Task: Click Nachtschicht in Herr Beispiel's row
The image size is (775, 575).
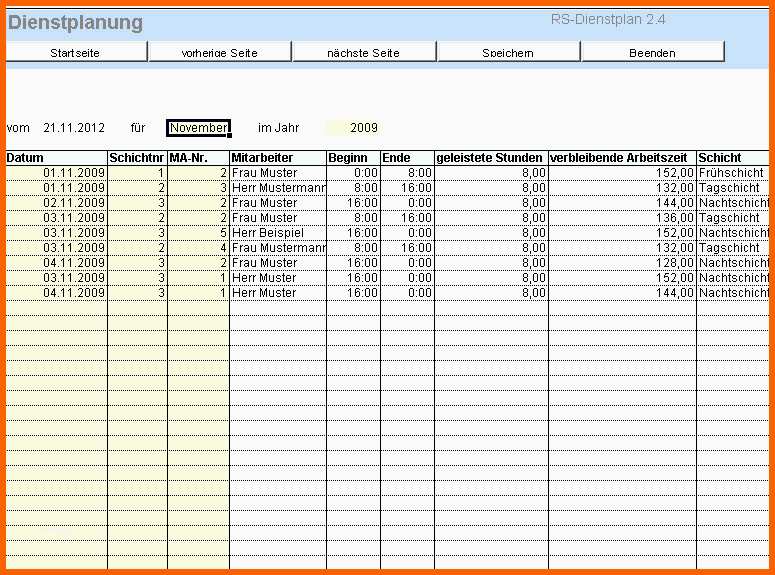Action: click(732, 233)
